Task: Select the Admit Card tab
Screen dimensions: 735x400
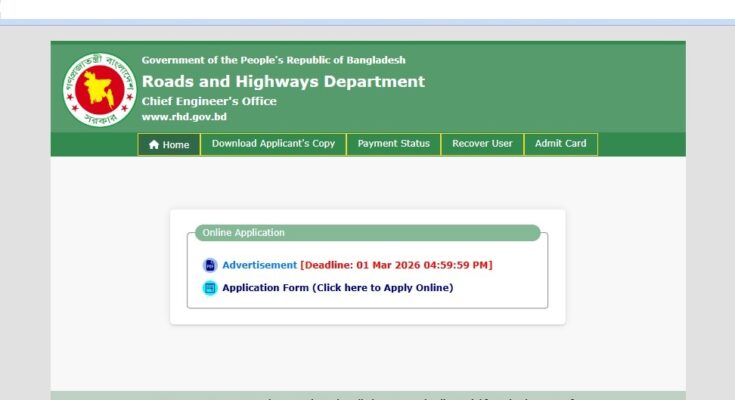Action: pyautogui.click(x=560, y=144)
